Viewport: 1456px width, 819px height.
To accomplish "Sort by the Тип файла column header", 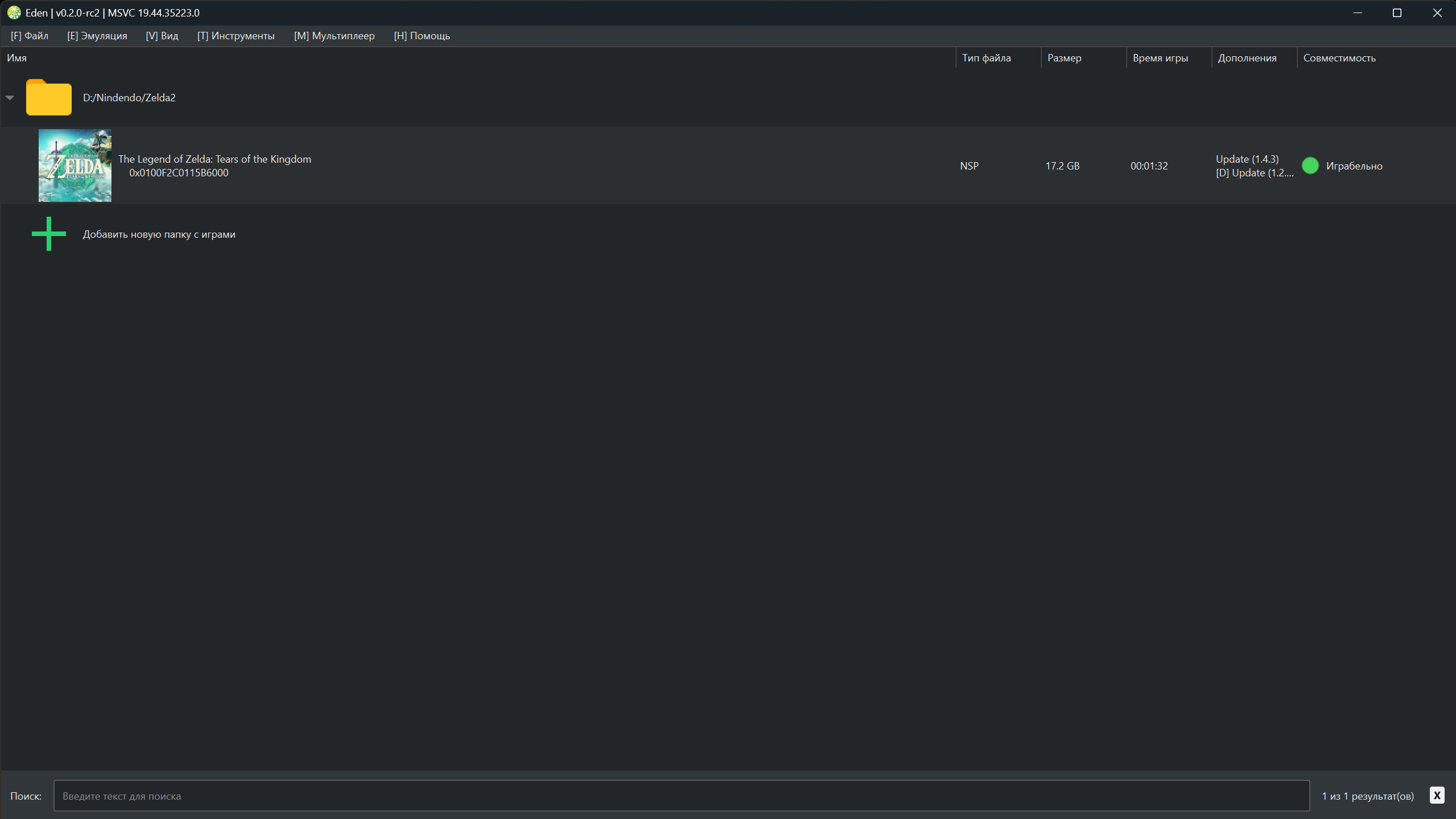I will coord(998,58).
